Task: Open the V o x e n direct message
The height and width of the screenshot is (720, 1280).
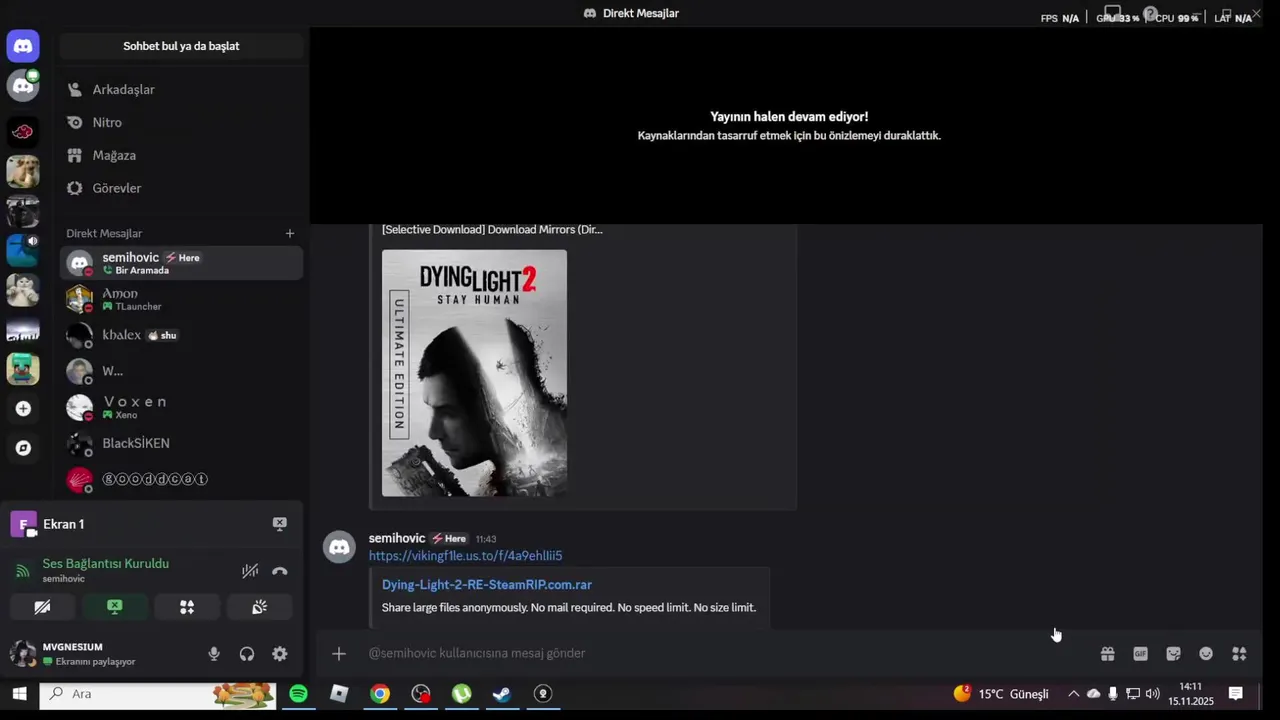Action: point(181,407)
